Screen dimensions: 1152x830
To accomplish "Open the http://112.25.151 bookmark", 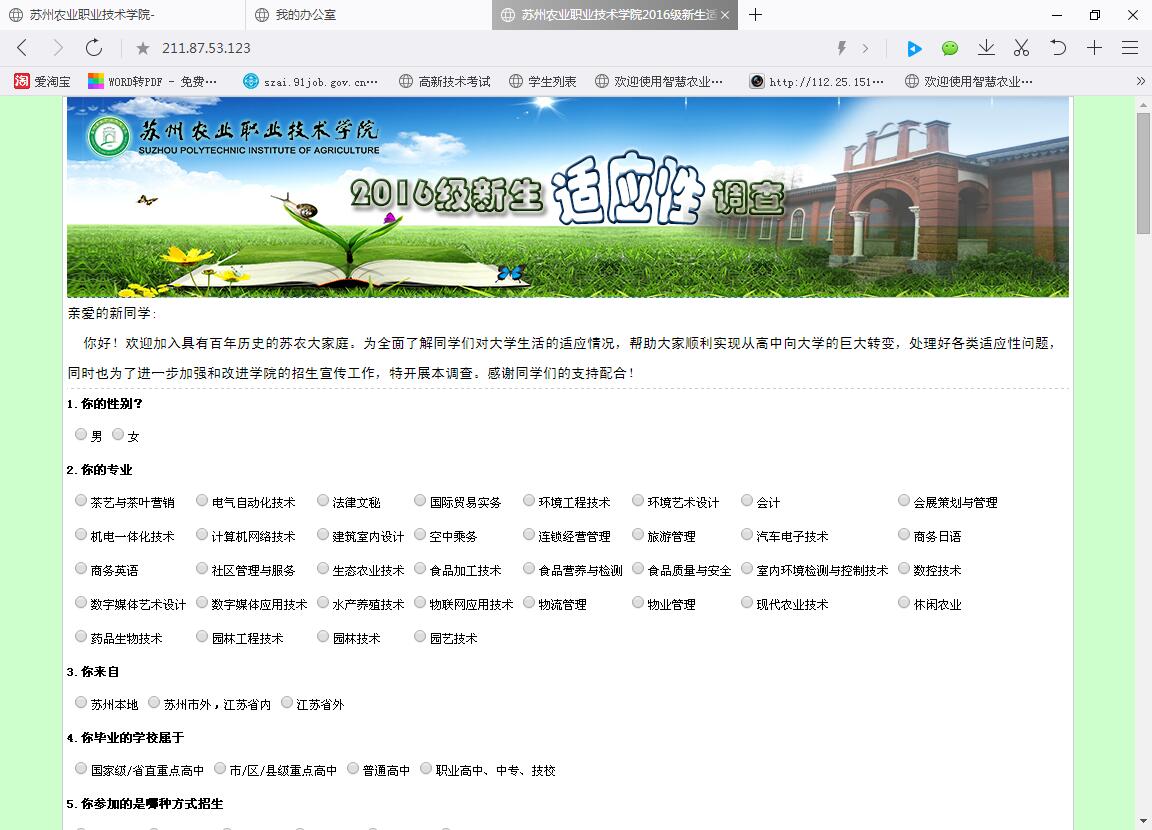I will coord(817,82).
